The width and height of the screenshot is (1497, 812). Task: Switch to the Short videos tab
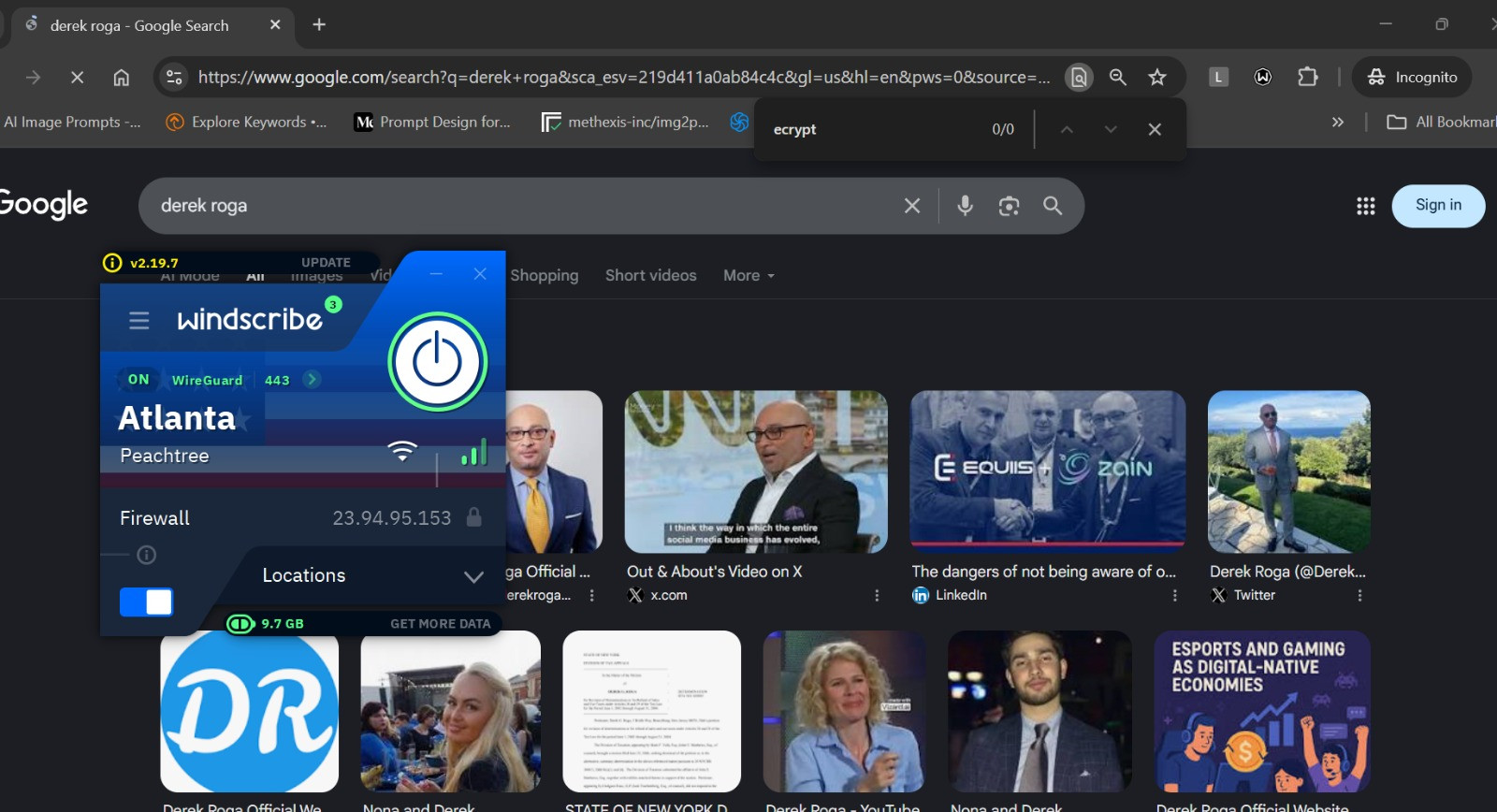click(x=651, y=275)
